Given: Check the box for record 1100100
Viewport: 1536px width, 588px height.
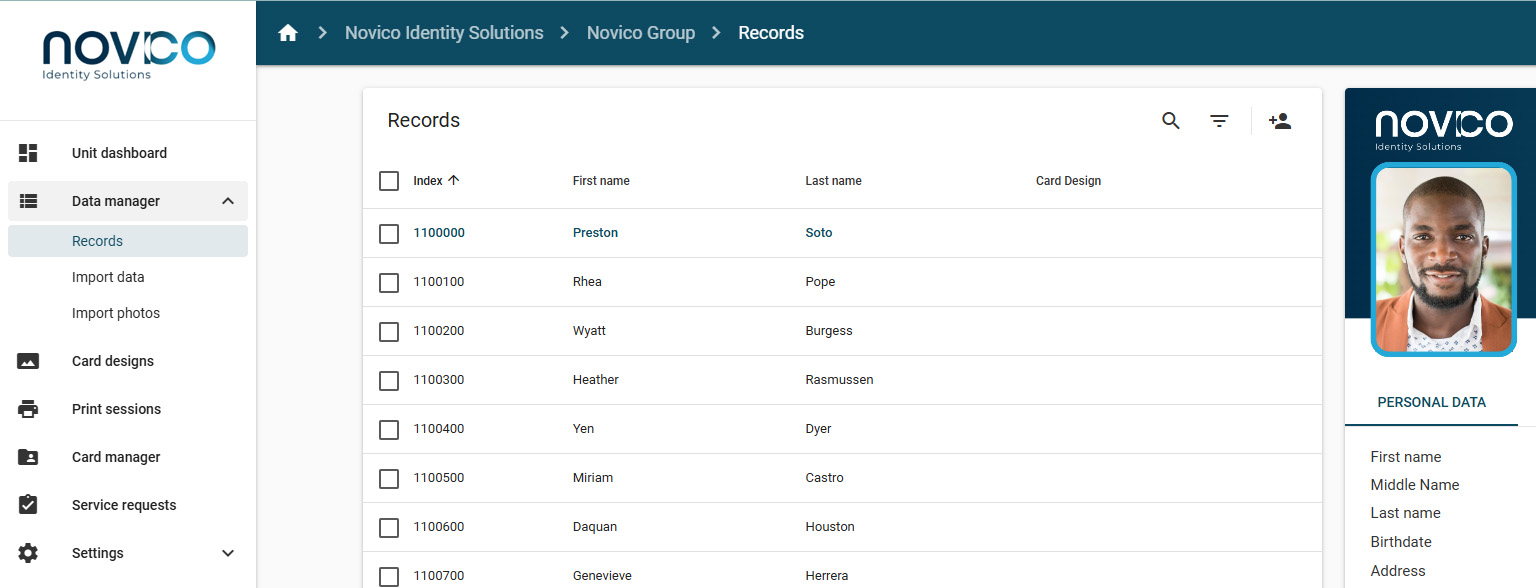Looking at the screenshot, I should pyautogui.click(x=389, y=282).
